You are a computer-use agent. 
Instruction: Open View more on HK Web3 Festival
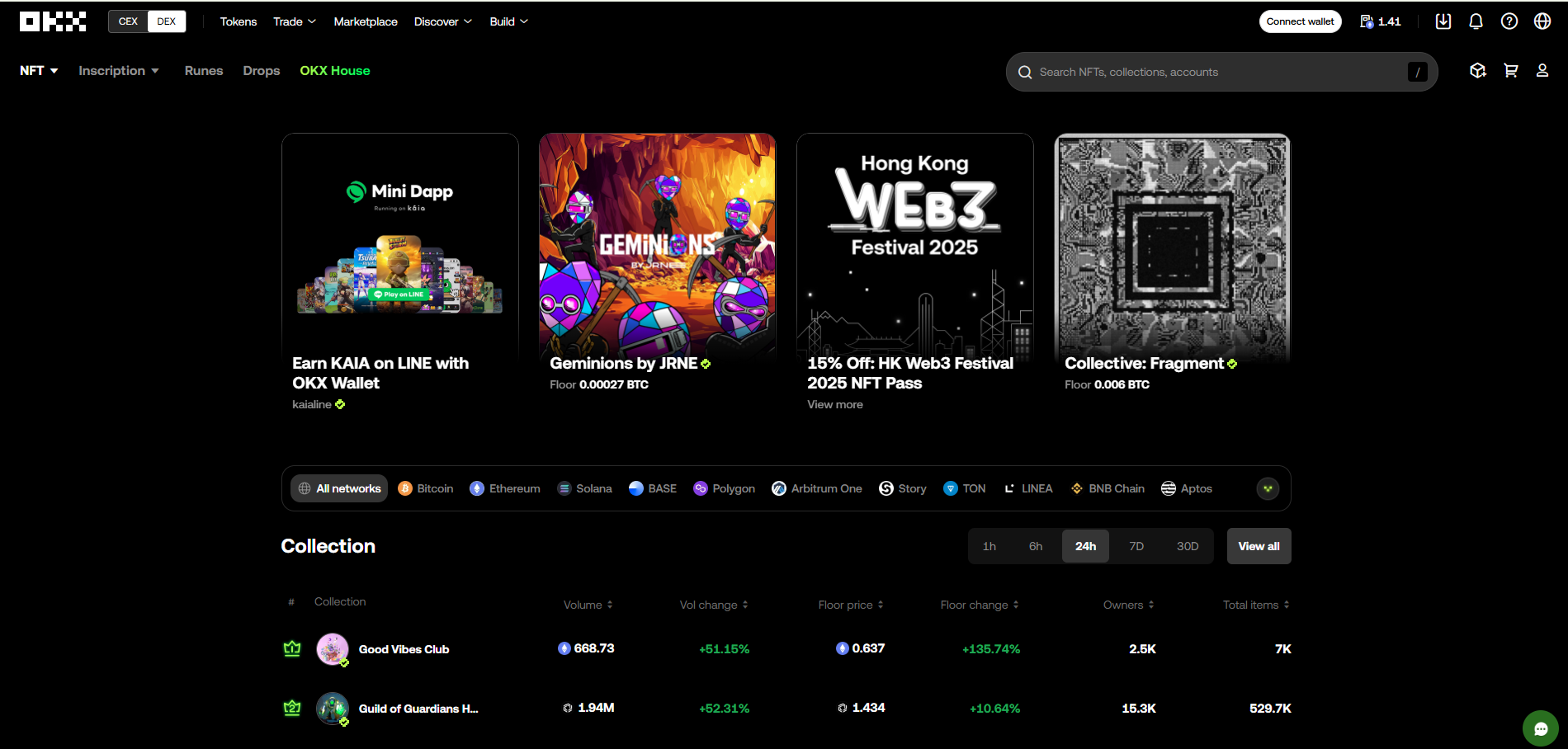(x=835, y=404)
